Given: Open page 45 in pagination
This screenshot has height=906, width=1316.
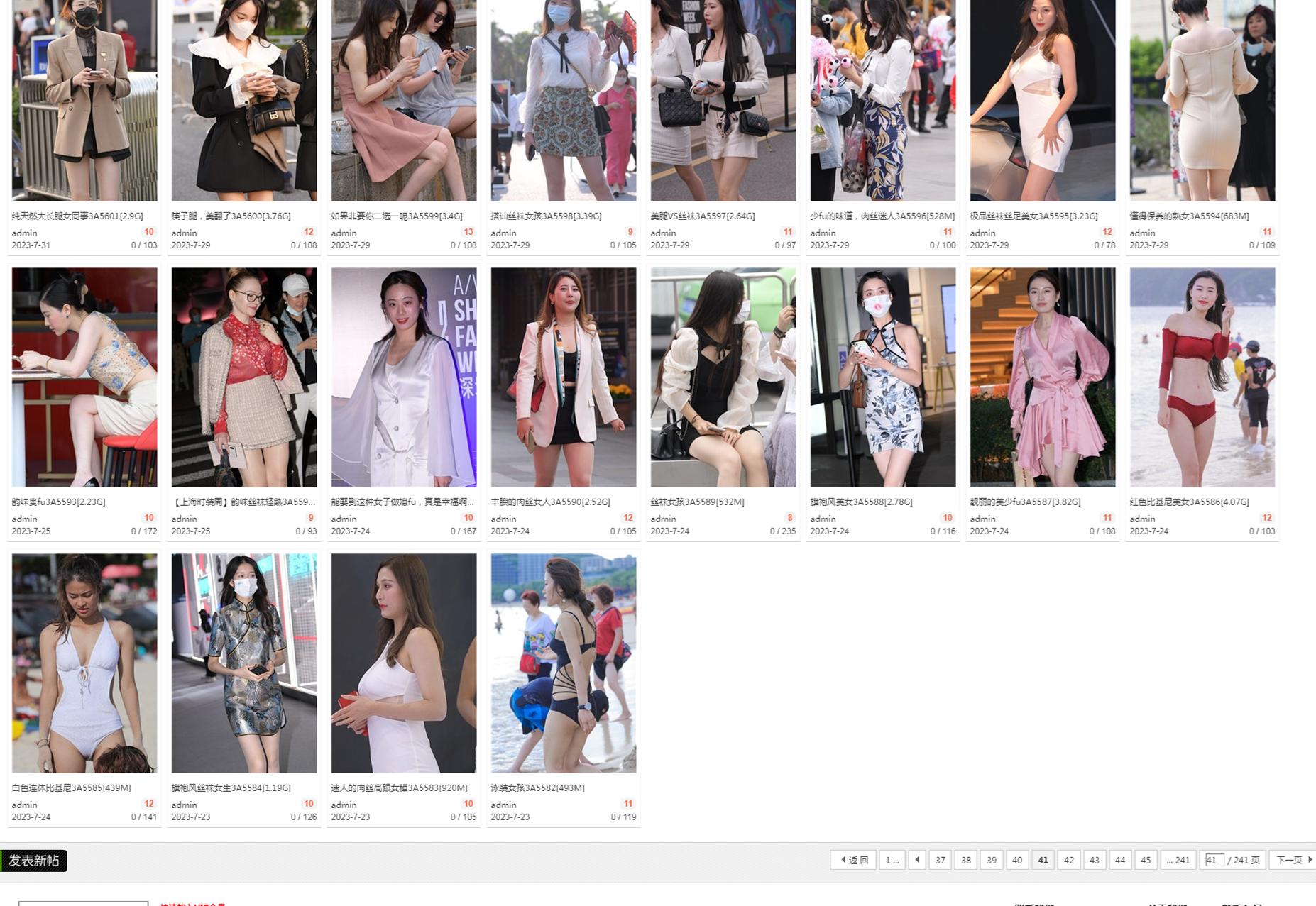Looking at the screenshot, I should point(1146,860).
